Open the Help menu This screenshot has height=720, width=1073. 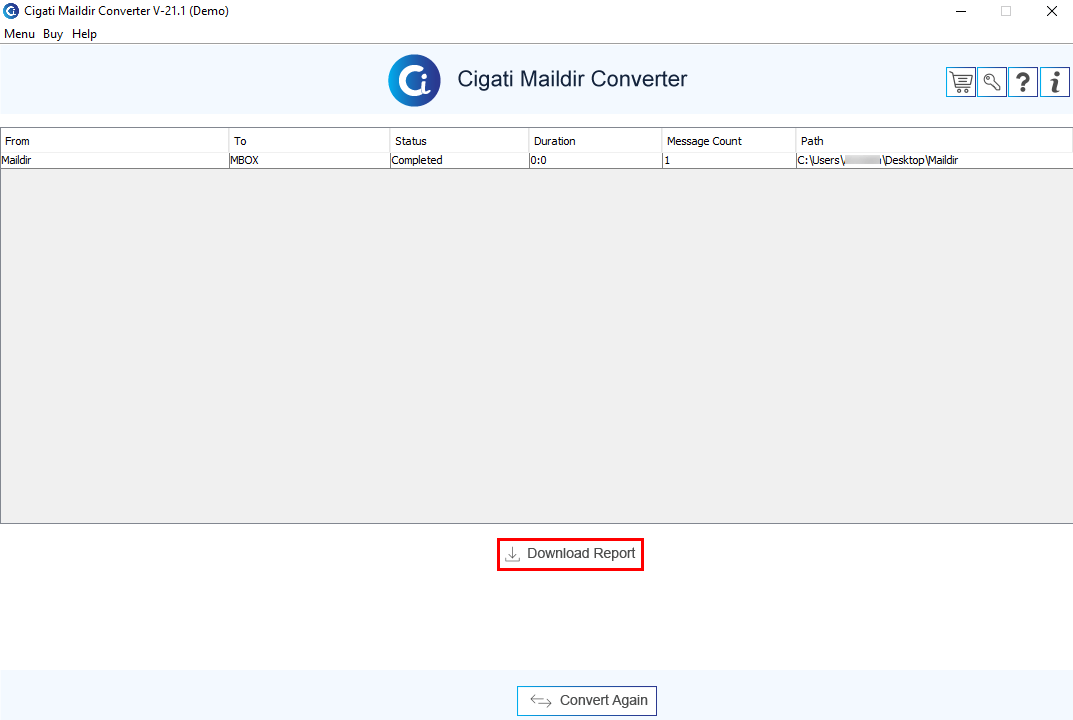coord(84,34)
